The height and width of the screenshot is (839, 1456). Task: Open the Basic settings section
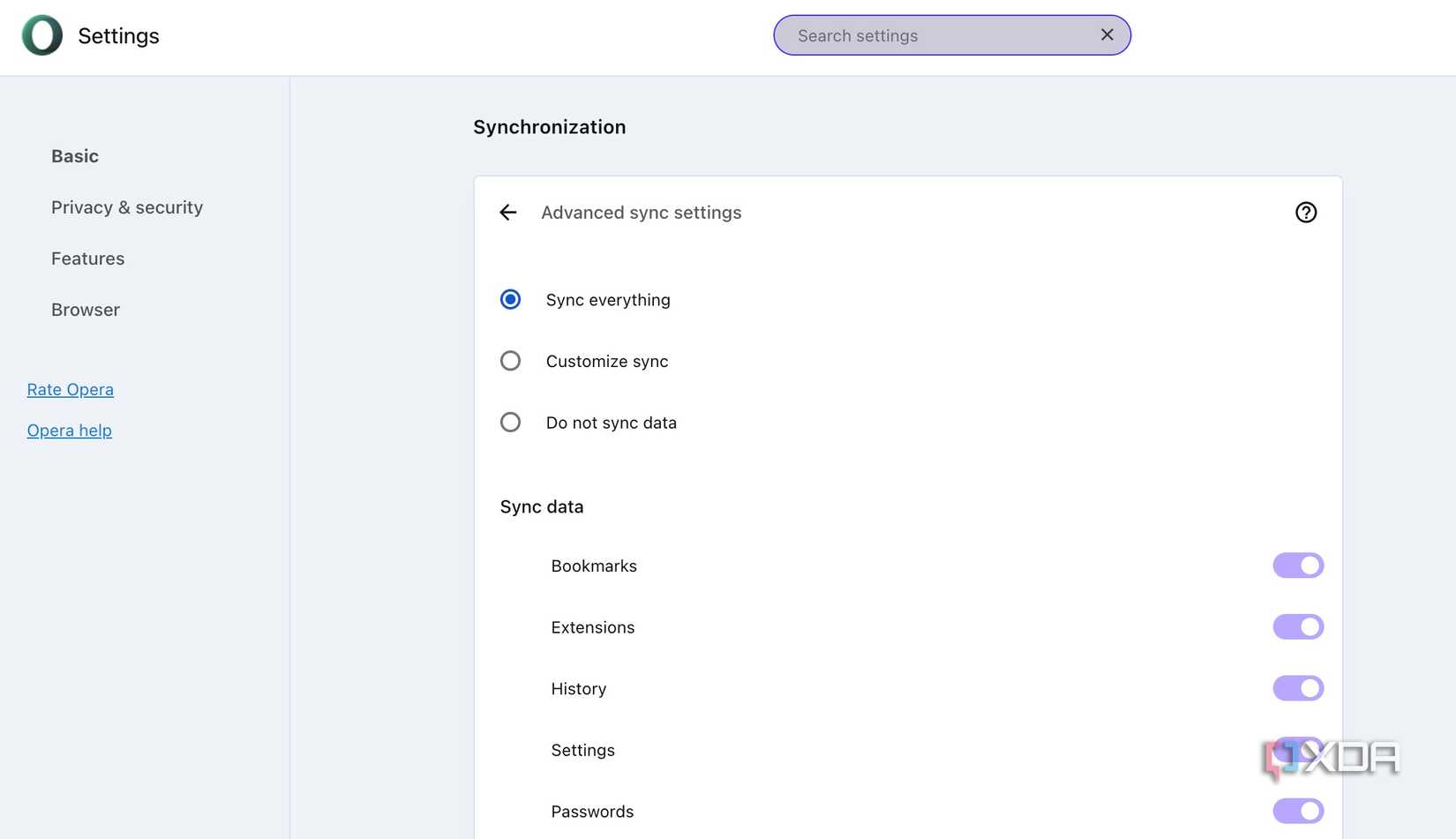(75, 155)
